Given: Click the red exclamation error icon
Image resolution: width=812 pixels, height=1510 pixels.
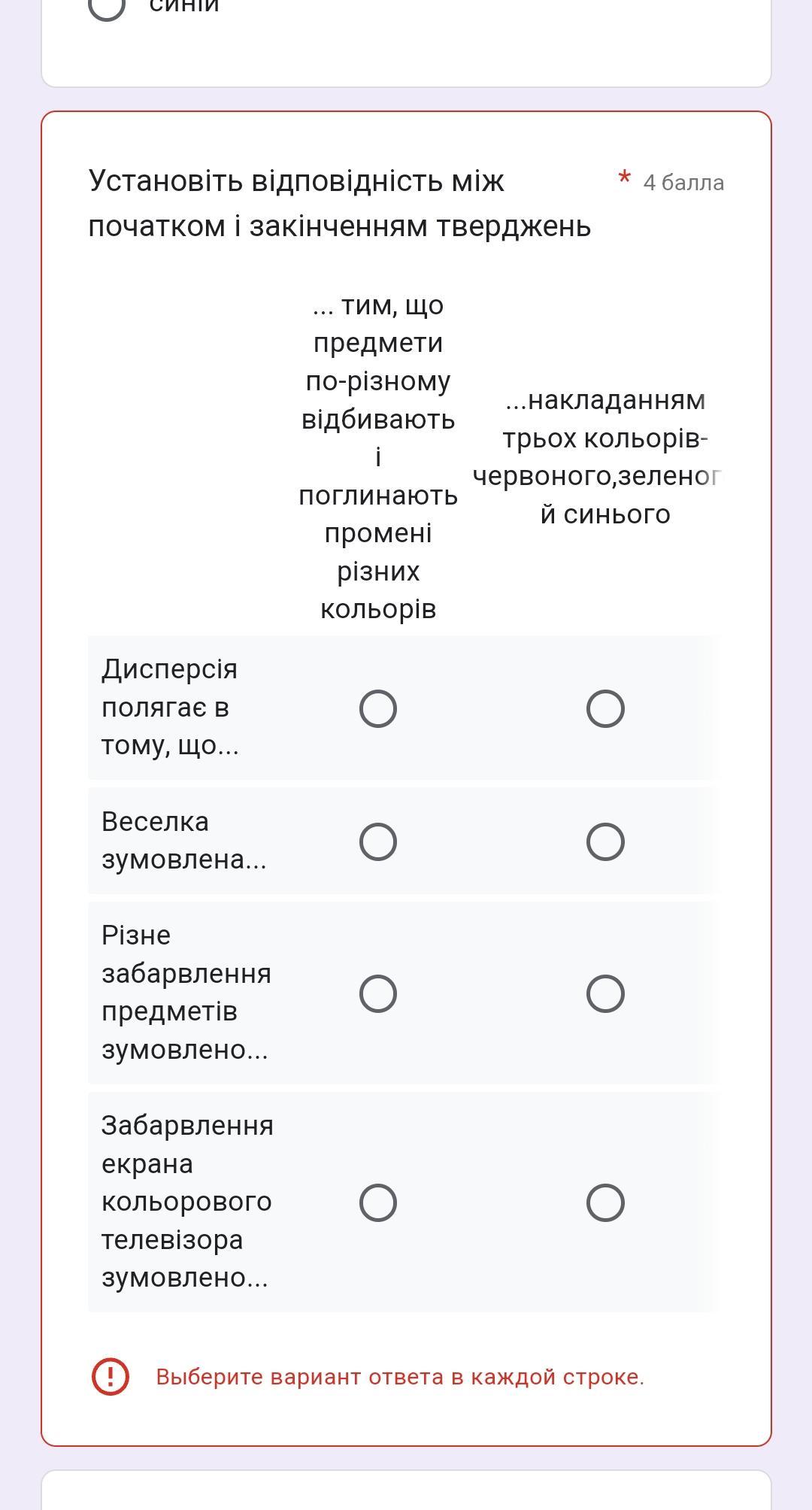Looking at the screenshot, I should [x=110, y=1377].
